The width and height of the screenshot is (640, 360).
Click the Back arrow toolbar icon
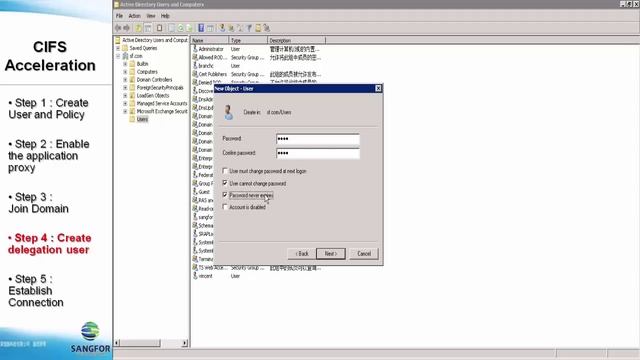118,28
